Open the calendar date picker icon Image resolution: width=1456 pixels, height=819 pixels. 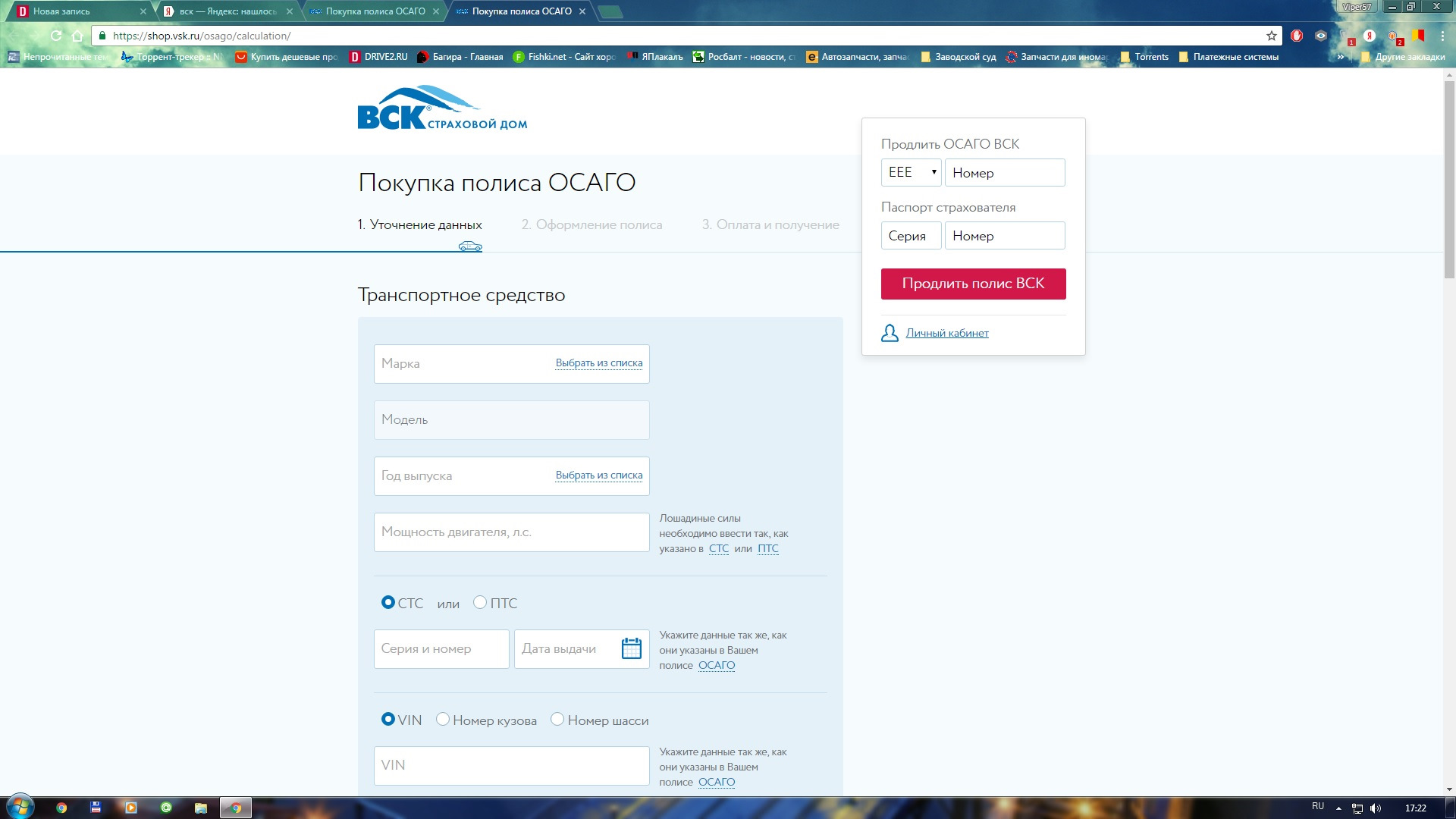[x=631, y=649]
